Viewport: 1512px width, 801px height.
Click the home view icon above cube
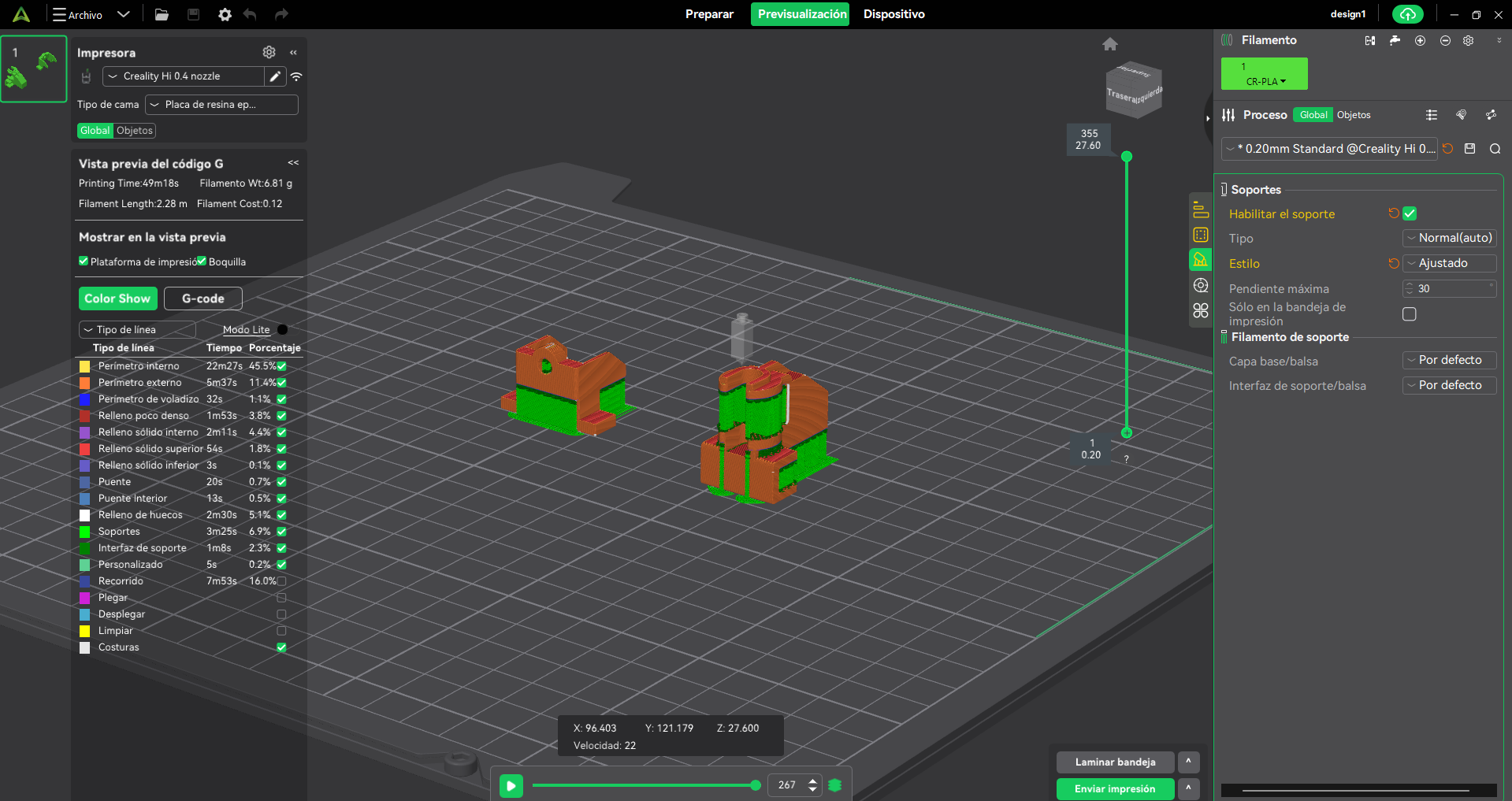point(1110,44)
